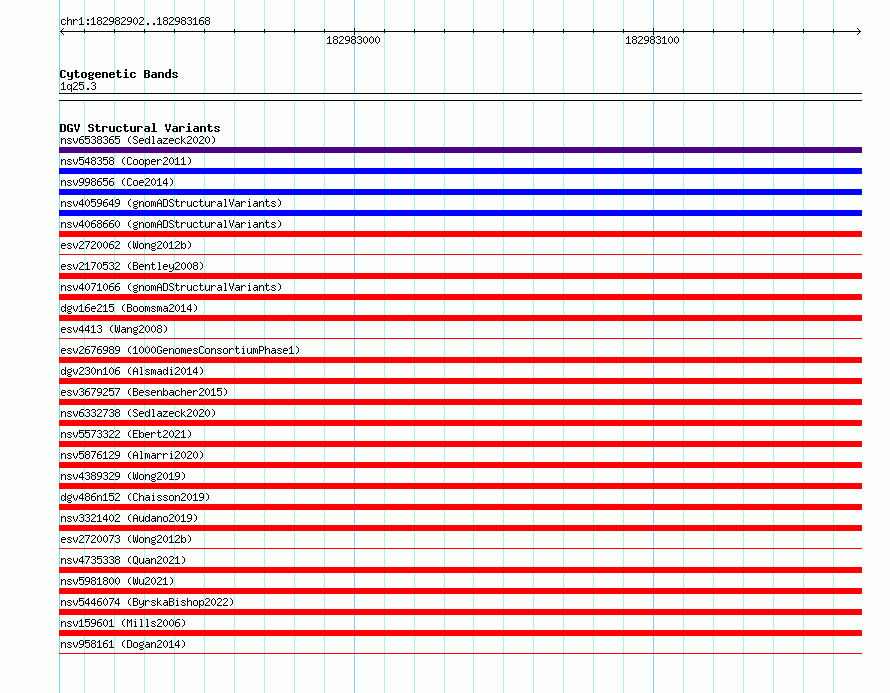Select nsv159601 (Mills2006) label
The image size is (890, 693).
pos(123,623)
